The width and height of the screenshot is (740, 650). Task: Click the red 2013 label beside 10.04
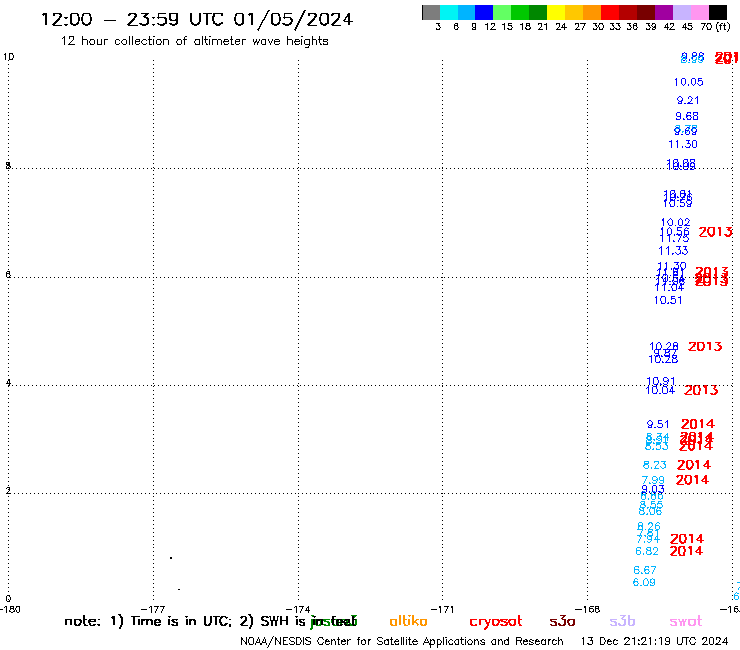click(701, 390)
